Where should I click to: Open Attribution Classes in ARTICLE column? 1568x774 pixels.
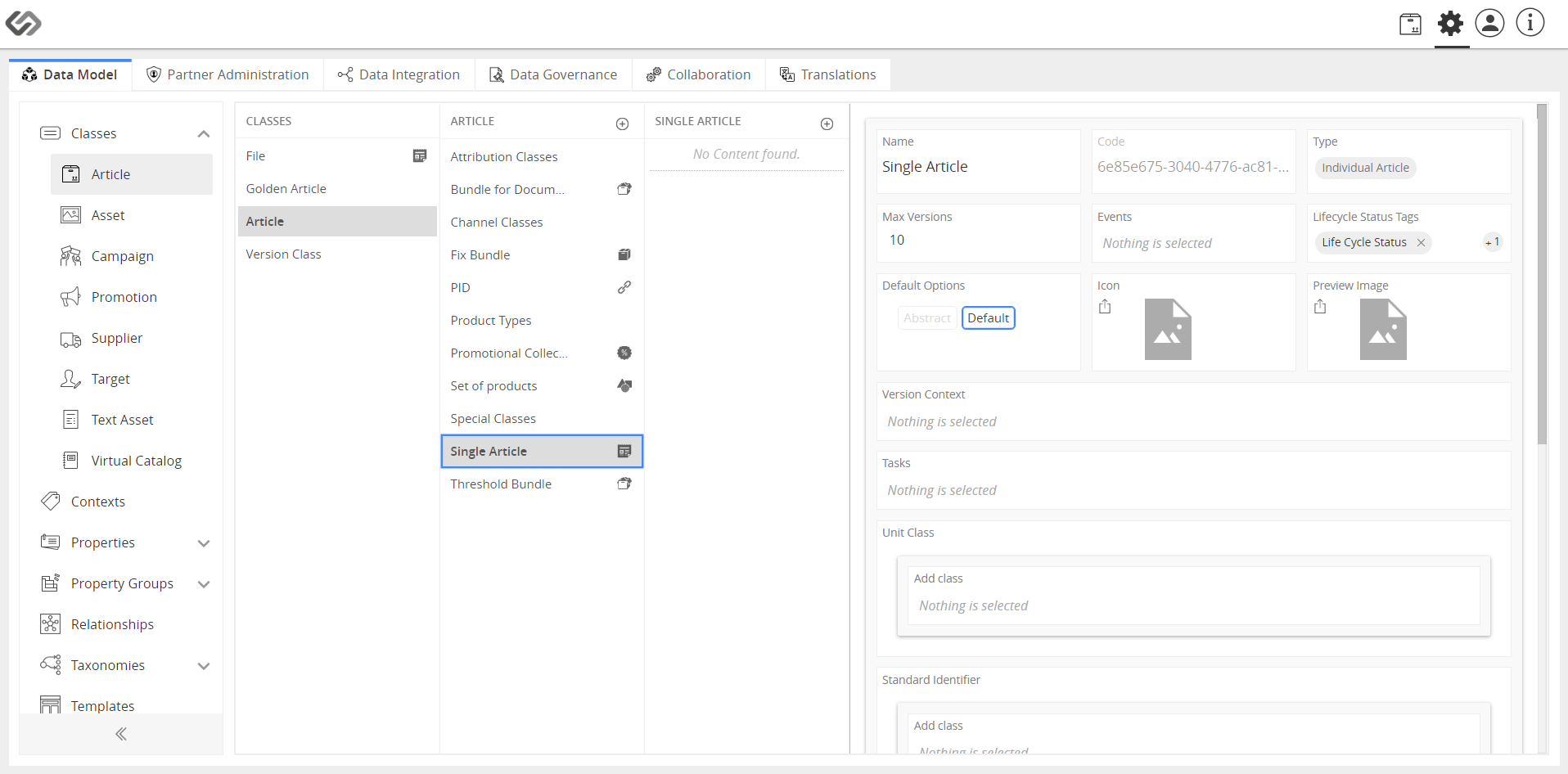(542, 156)
